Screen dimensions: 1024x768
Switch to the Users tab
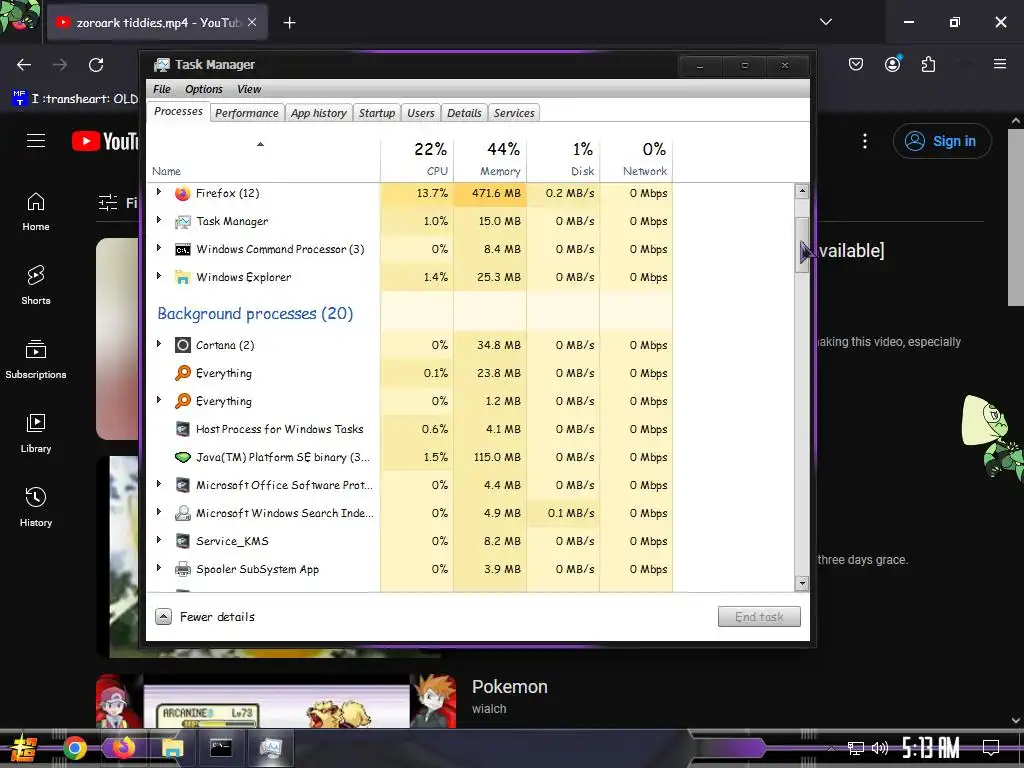[421, 113]
